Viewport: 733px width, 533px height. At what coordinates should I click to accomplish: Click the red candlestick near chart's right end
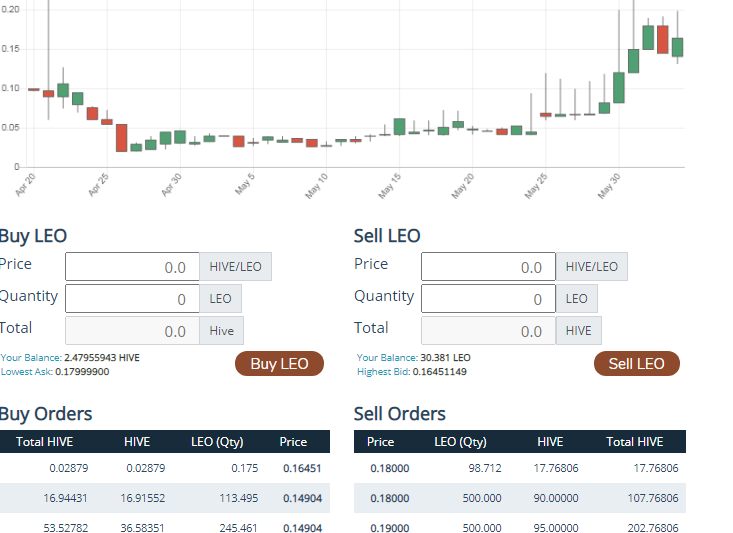click(662, 40)
